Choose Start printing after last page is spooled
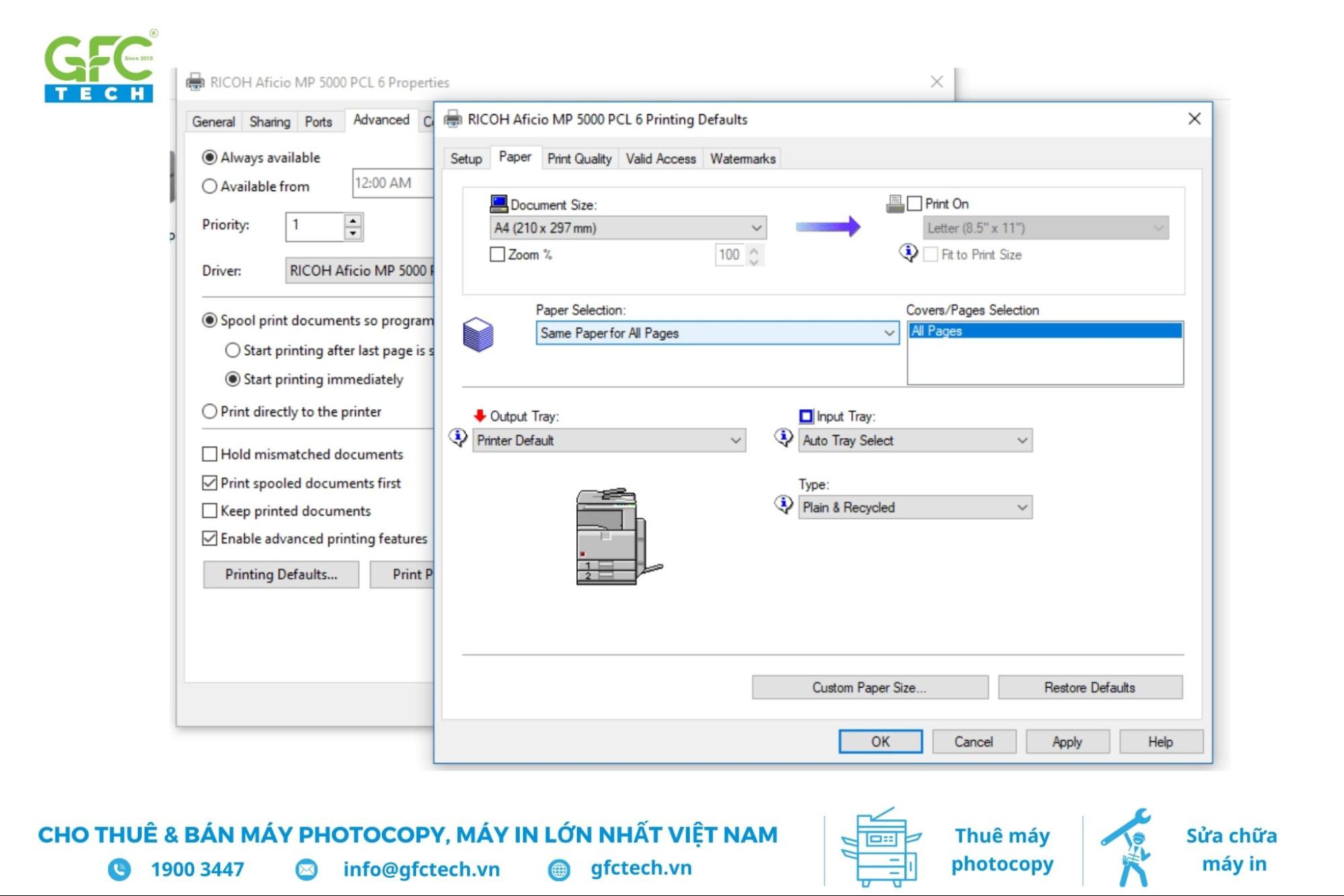The height and width of the screenshot is (896, 1344). (233, 350)
